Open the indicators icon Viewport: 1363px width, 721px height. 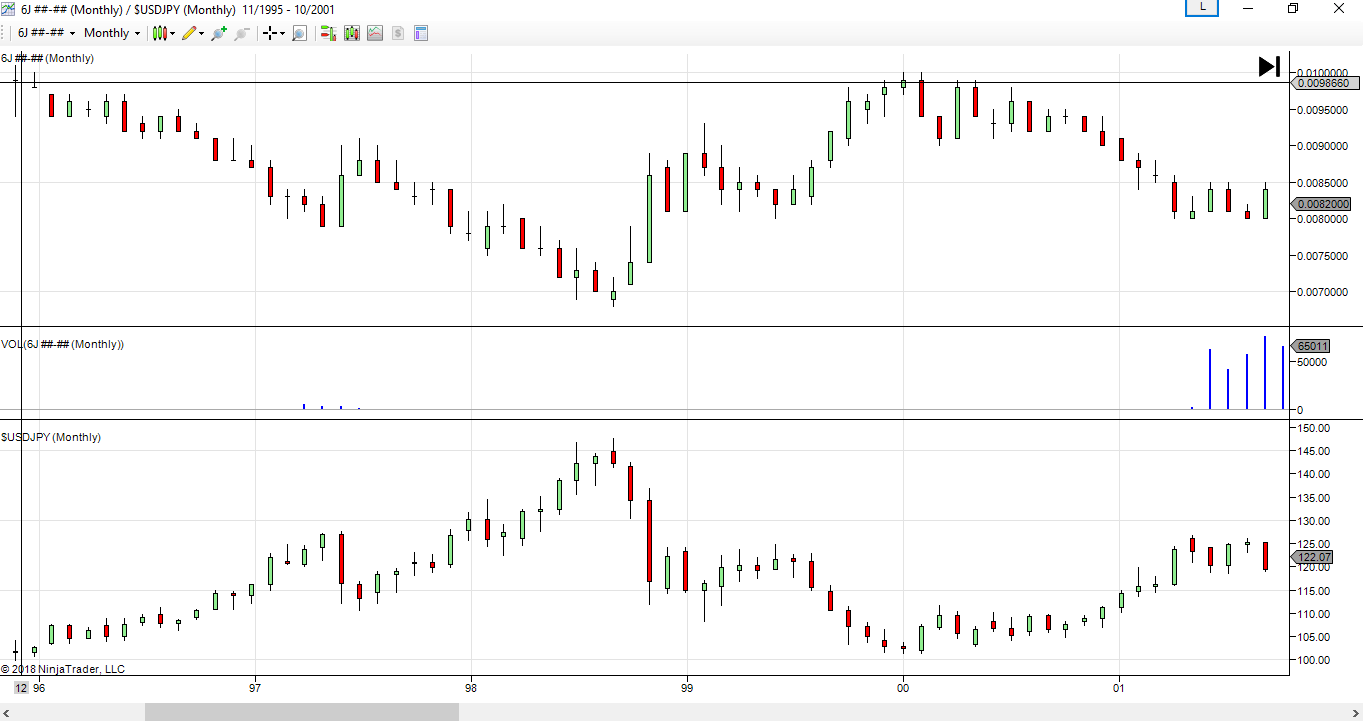pyautogui.click(x=375, y=33)
